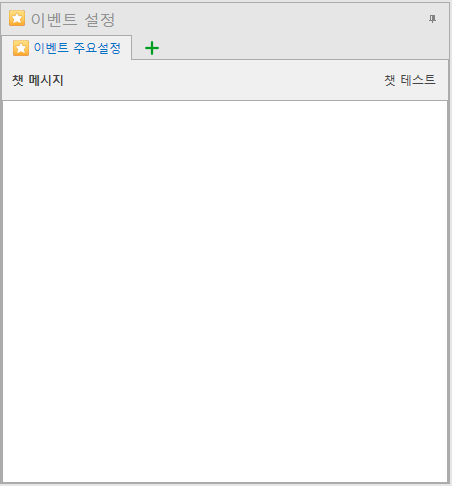Toggle auto-hide using the pushpin

coord(432,19)
